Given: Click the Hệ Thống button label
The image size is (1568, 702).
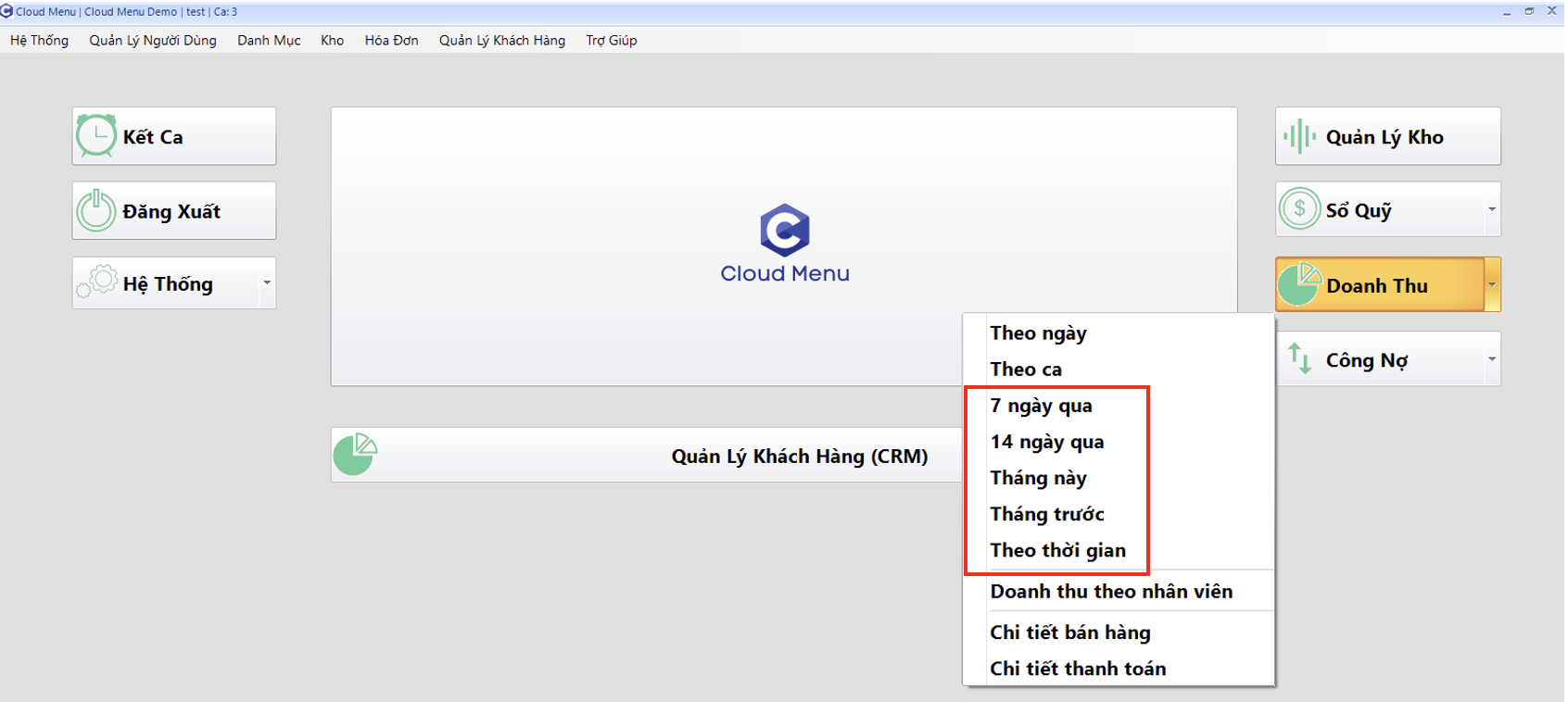Looking at the screenshot, I should point(168,283).
